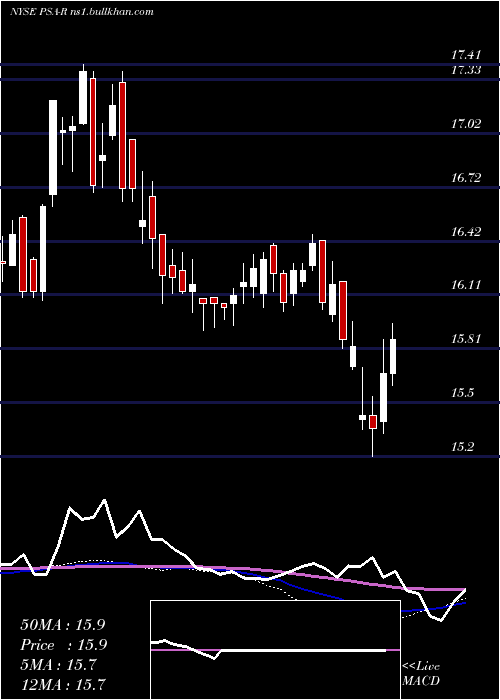This screenshot has height=700, width=500.
Task: Click the 16.11 price level label
Action: click(466, 285)
